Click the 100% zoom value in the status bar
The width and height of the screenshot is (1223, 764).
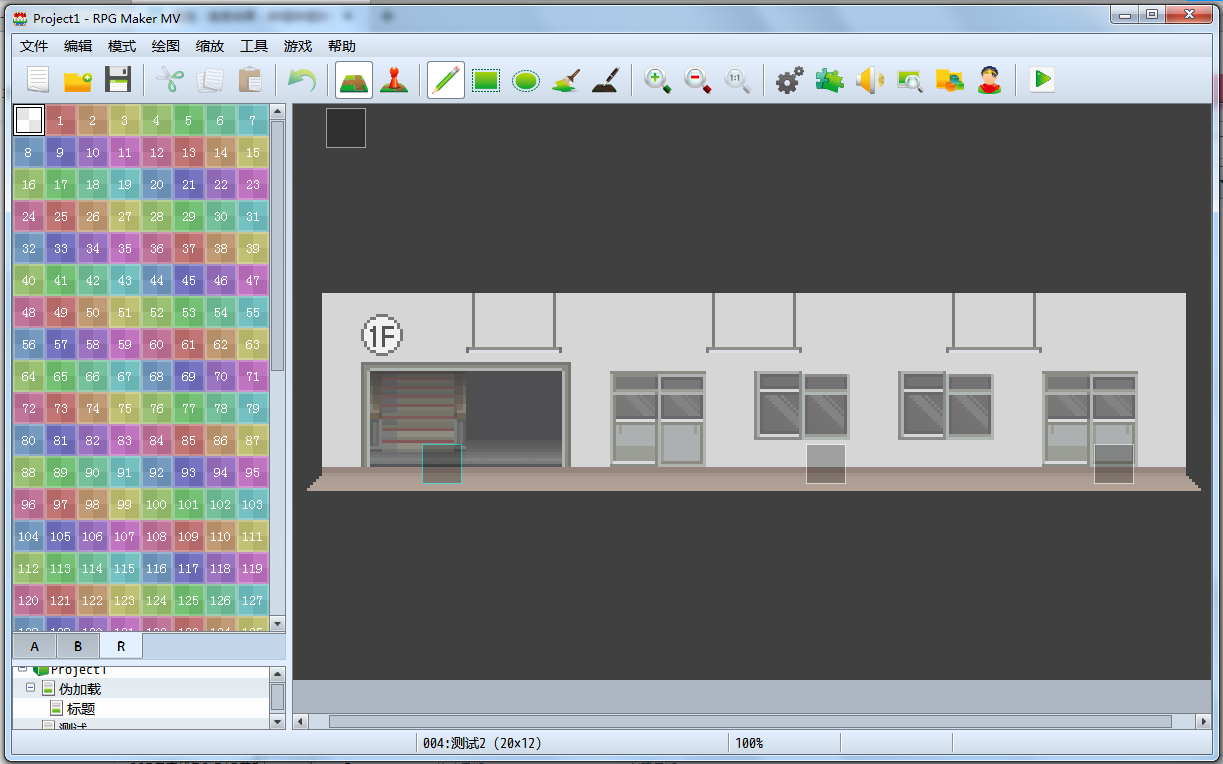click(749, 743)
